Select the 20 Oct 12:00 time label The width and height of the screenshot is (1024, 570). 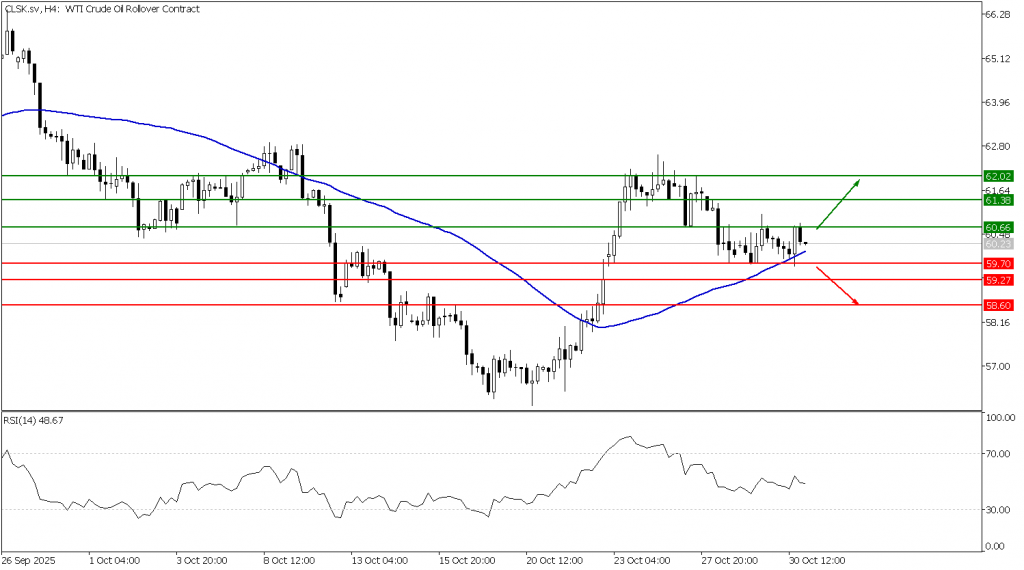[x=554, y=561]
